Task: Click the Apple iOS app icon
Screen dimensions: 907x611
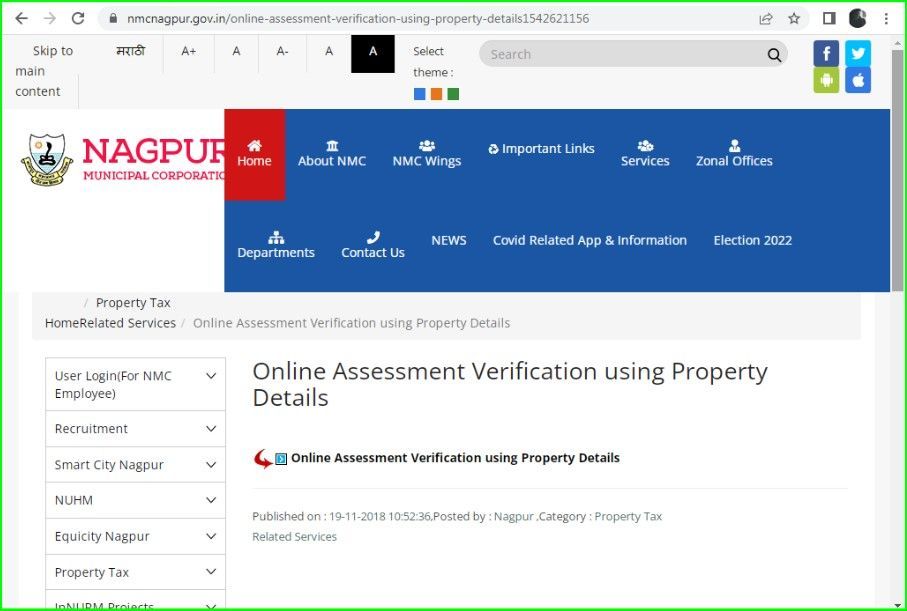Action: coord(857,80)
